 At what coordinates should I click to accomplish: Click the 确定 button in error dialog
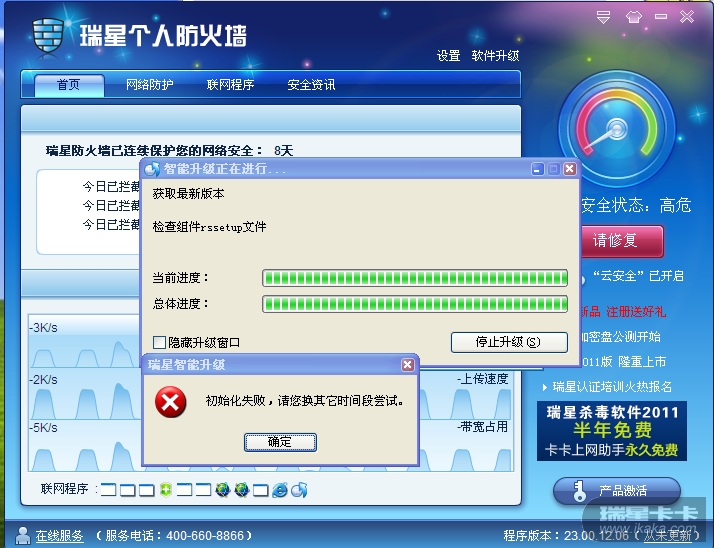[280, 442]
